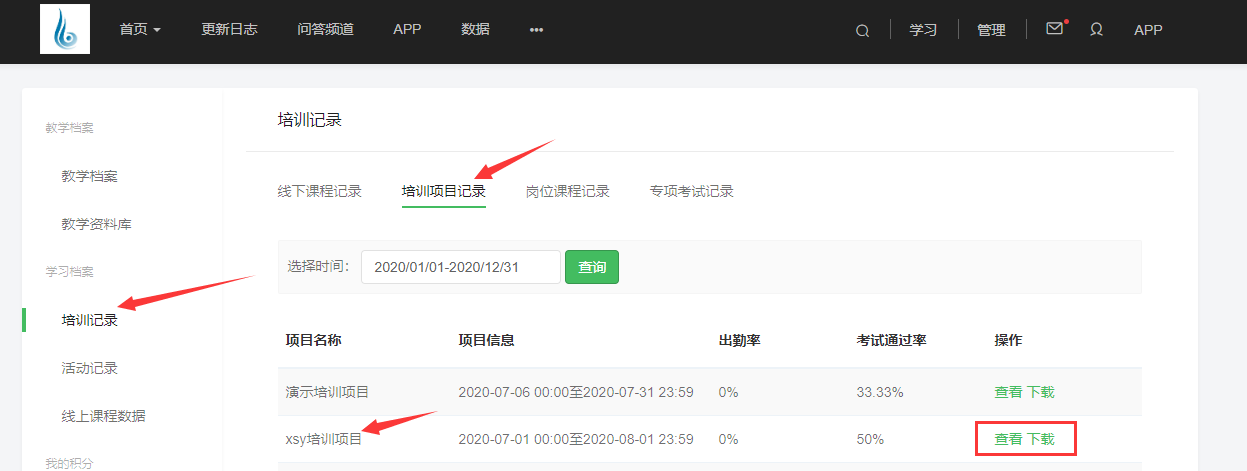Switch to the 岗位课程记录 tab

click(x=567, y=191)
